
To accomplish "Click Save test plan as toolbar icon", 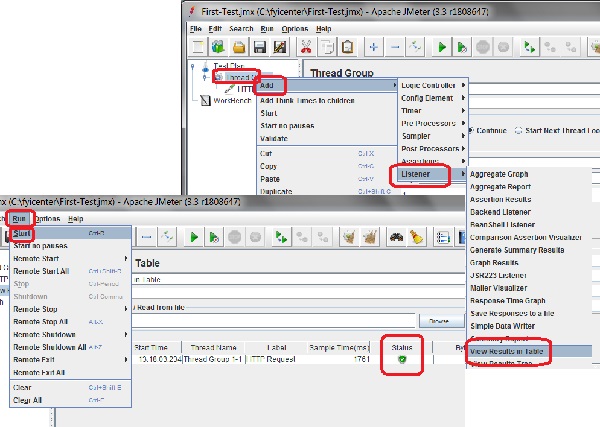I will [280, 47].
